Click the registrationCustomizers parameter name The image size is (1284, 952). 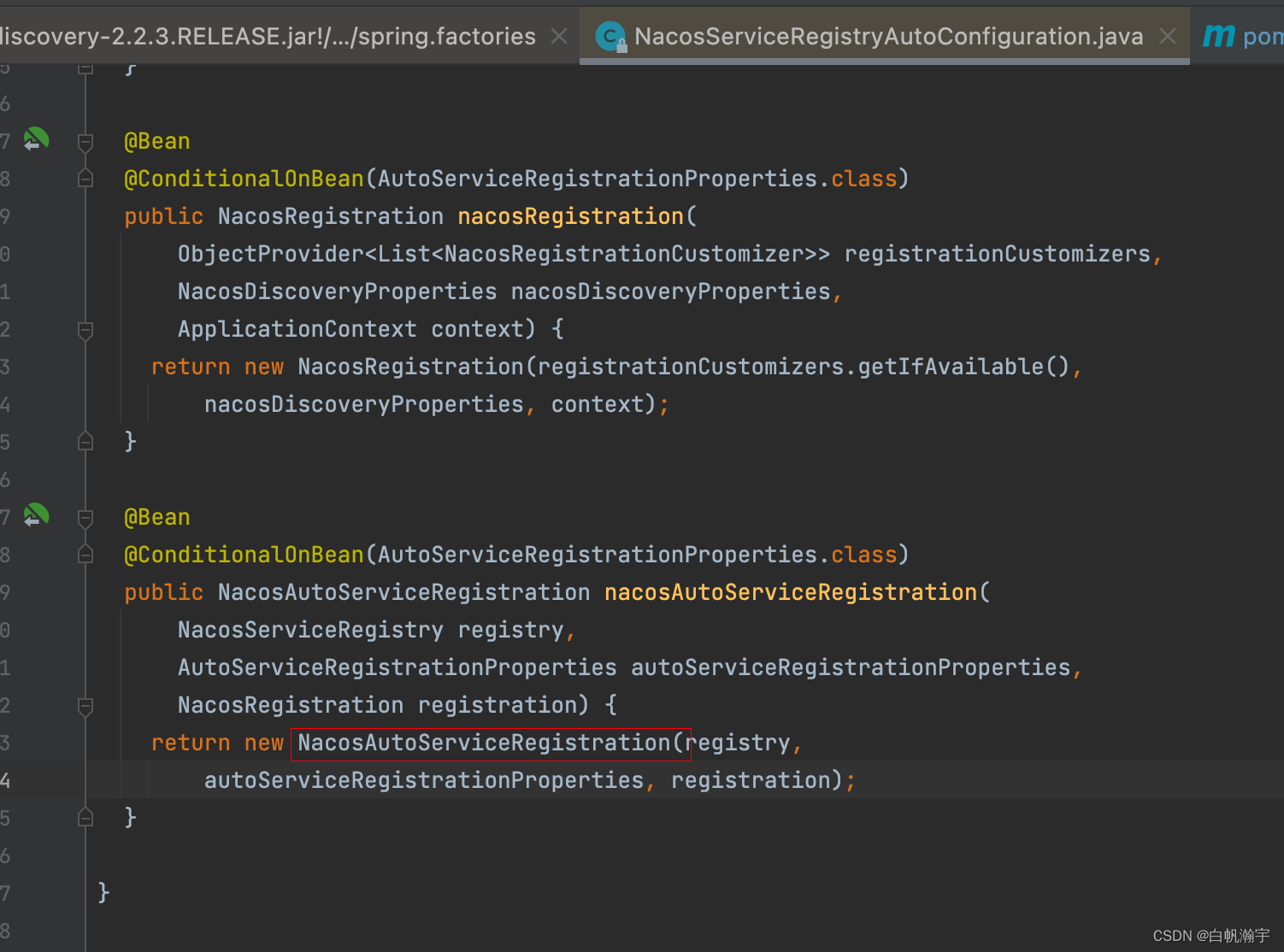pyautogui.click(x=998, y=254)
